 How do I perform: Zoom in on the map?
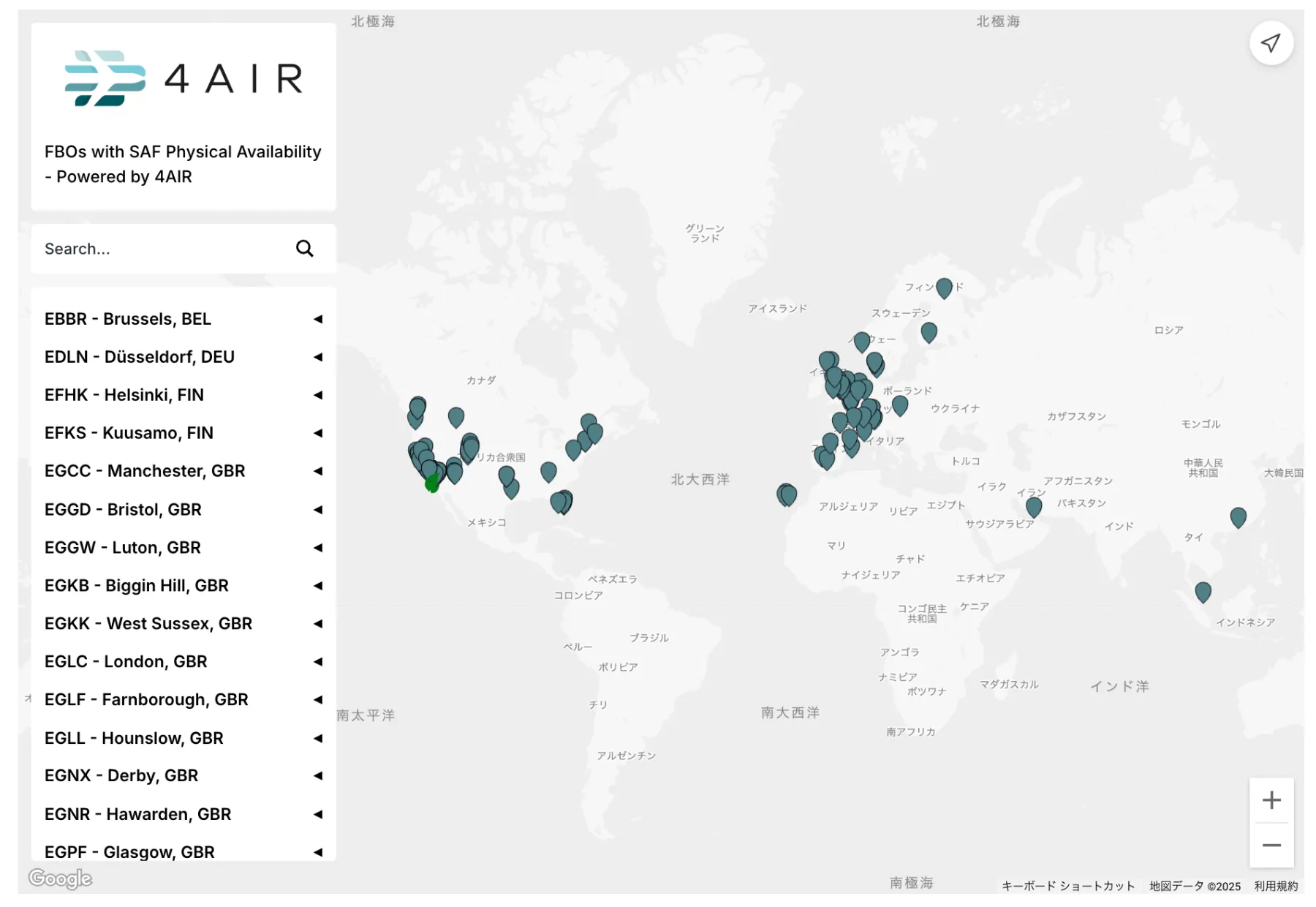(x=1271, y=800)
